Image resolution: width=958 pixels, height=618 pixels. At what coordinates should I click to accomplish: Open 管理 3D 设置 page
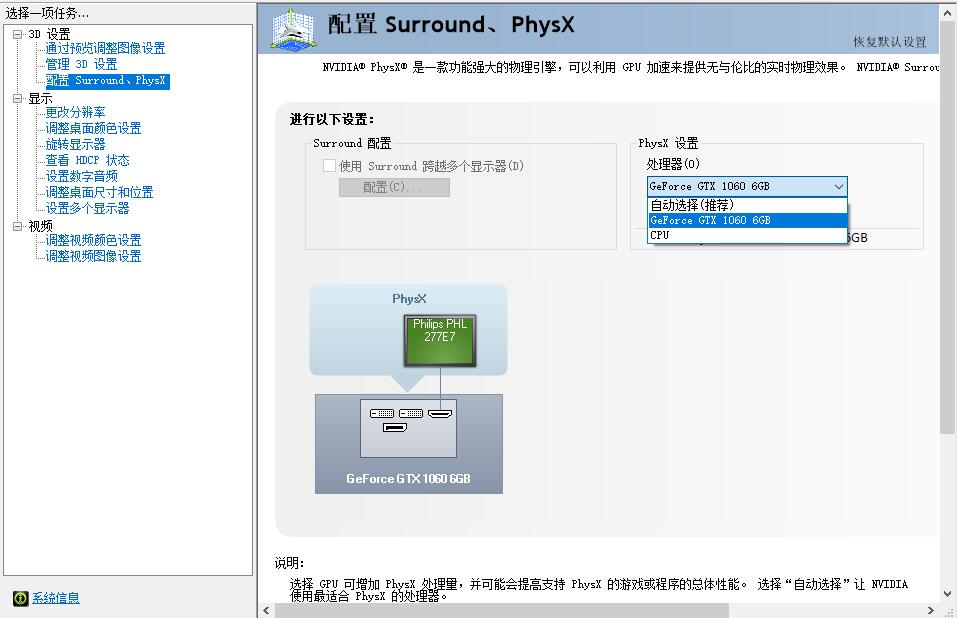pos(81,64)
